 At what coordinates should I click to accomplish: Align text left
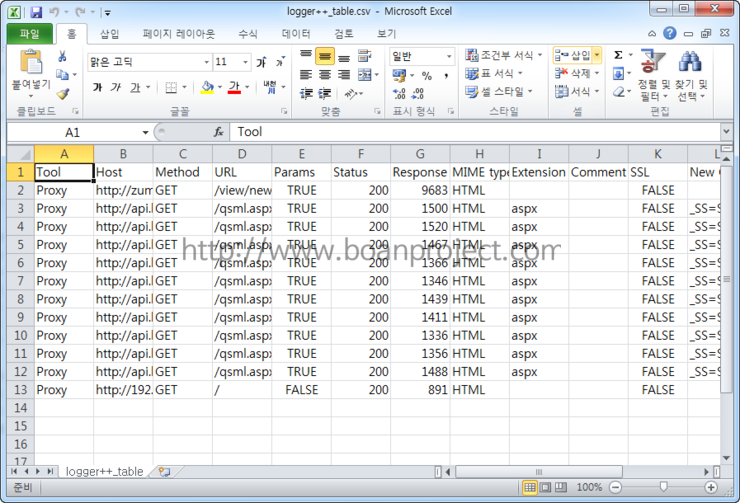[x=306, y=75]
